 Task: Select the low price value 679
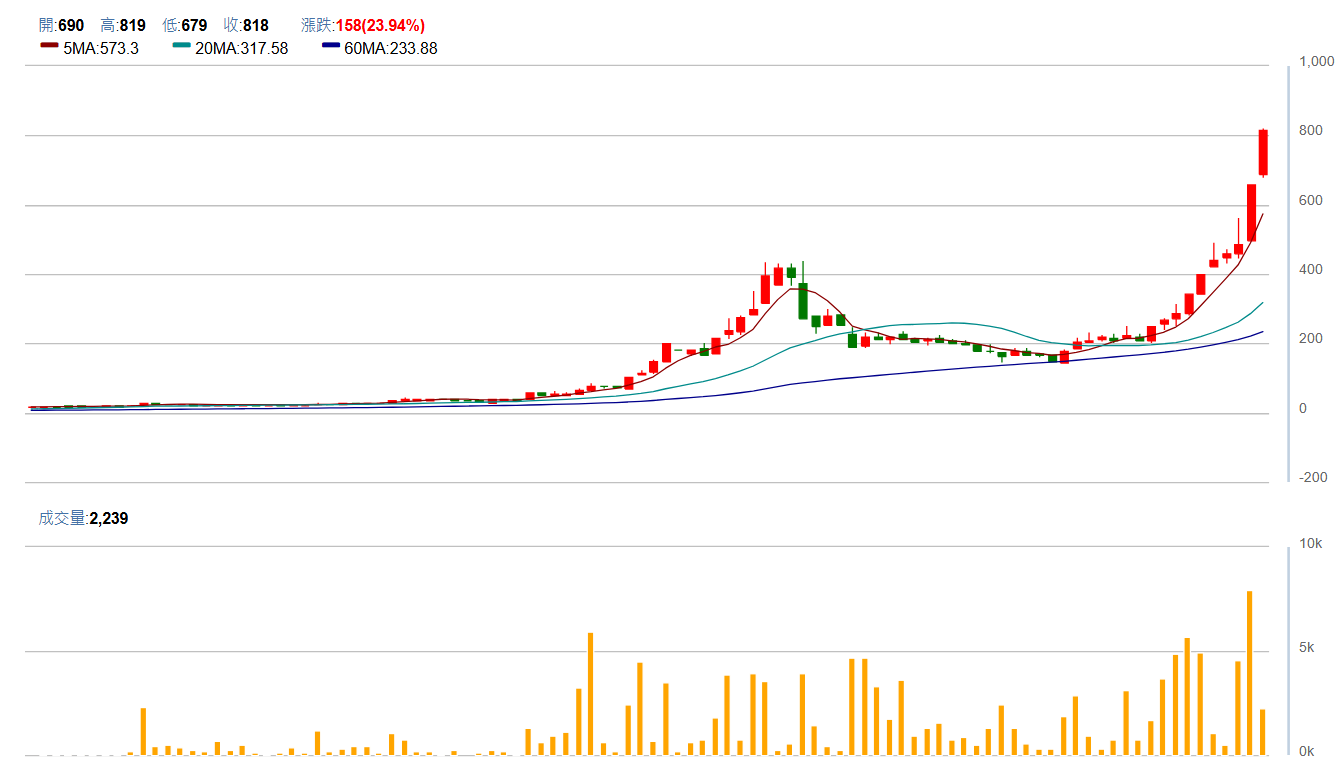(x=194, y=26)
